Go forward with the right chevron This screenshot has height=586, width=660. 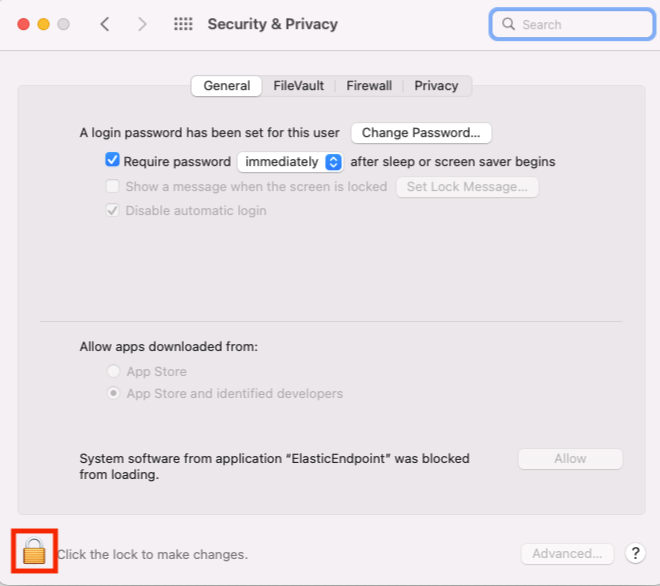(x=142, y=24)
